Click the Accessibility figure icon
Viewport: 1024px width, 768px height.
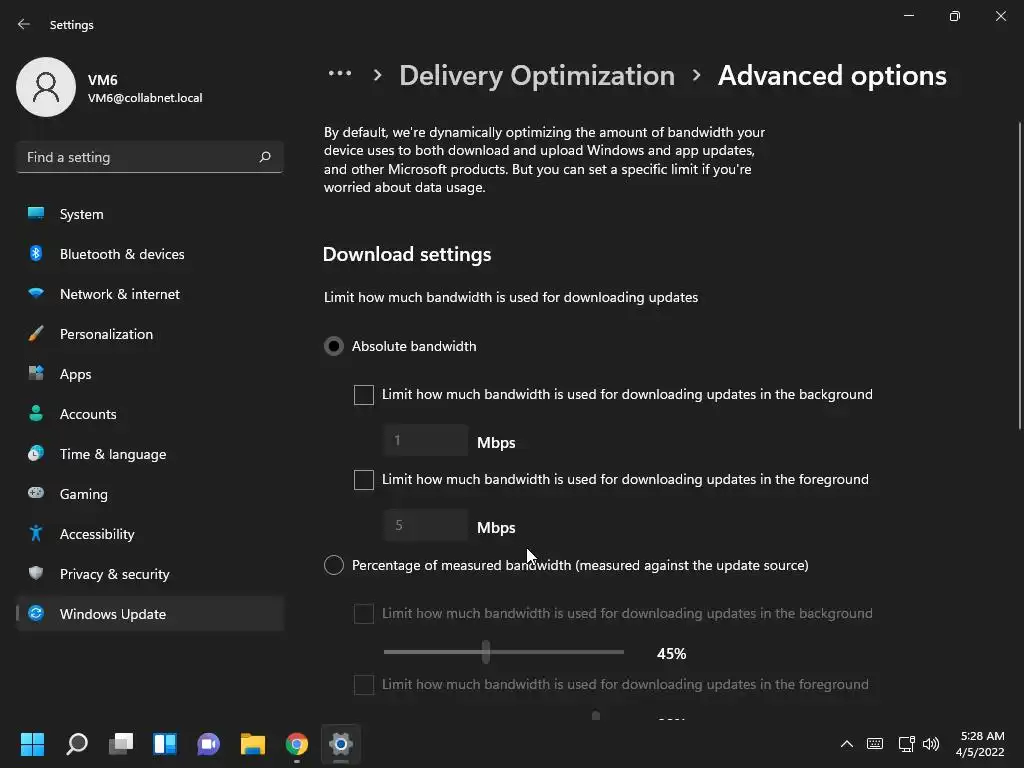(36, 534)
